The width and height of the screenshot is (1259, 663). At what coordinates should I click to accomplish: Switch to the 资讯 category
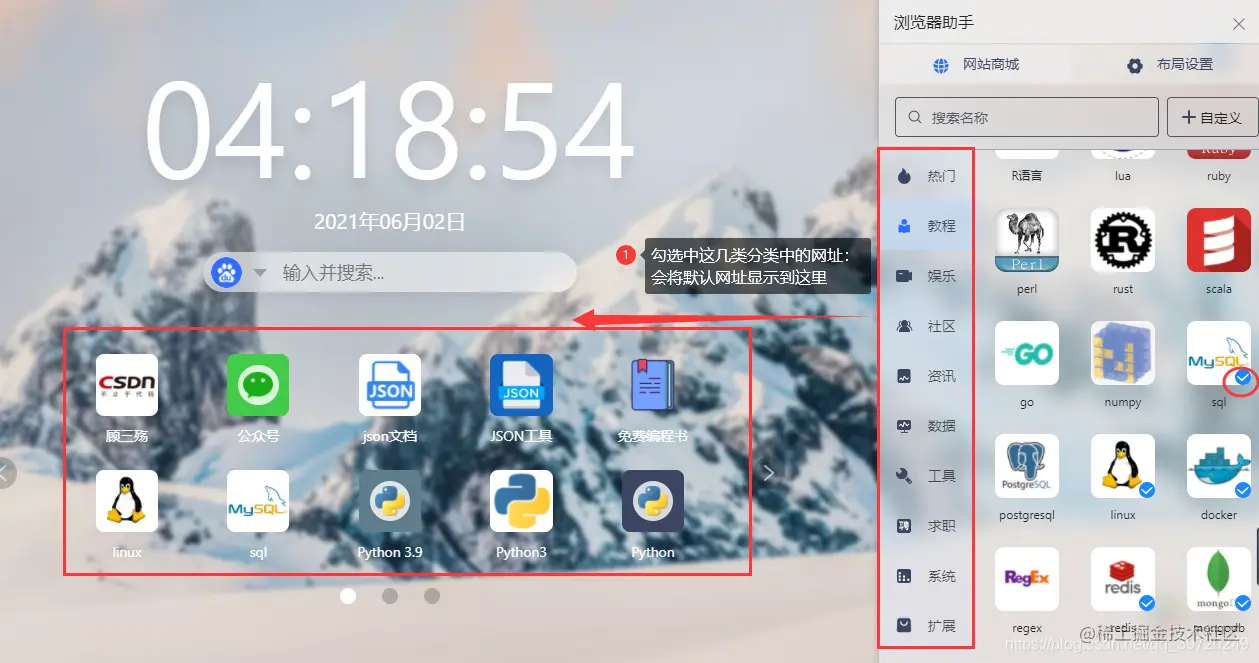point(925,376)
